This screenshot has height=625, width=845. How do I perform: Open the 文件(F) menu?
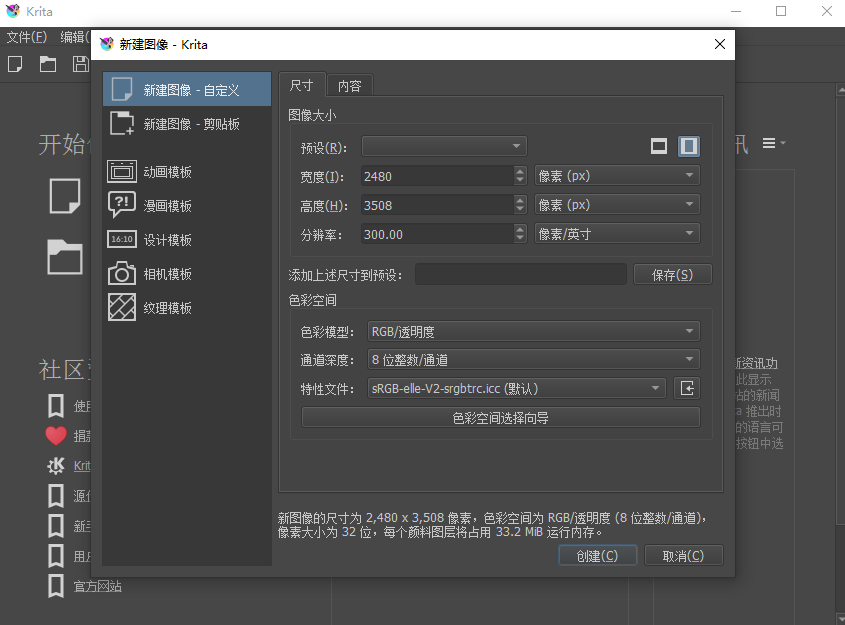(27, 37)
